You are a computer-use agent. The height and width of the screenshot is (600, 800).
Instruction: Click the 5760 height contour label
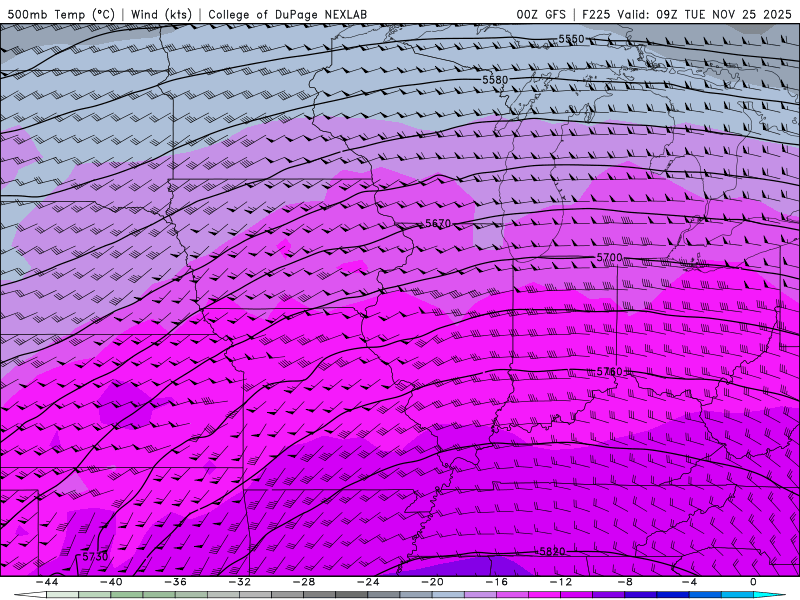(609, 371)
